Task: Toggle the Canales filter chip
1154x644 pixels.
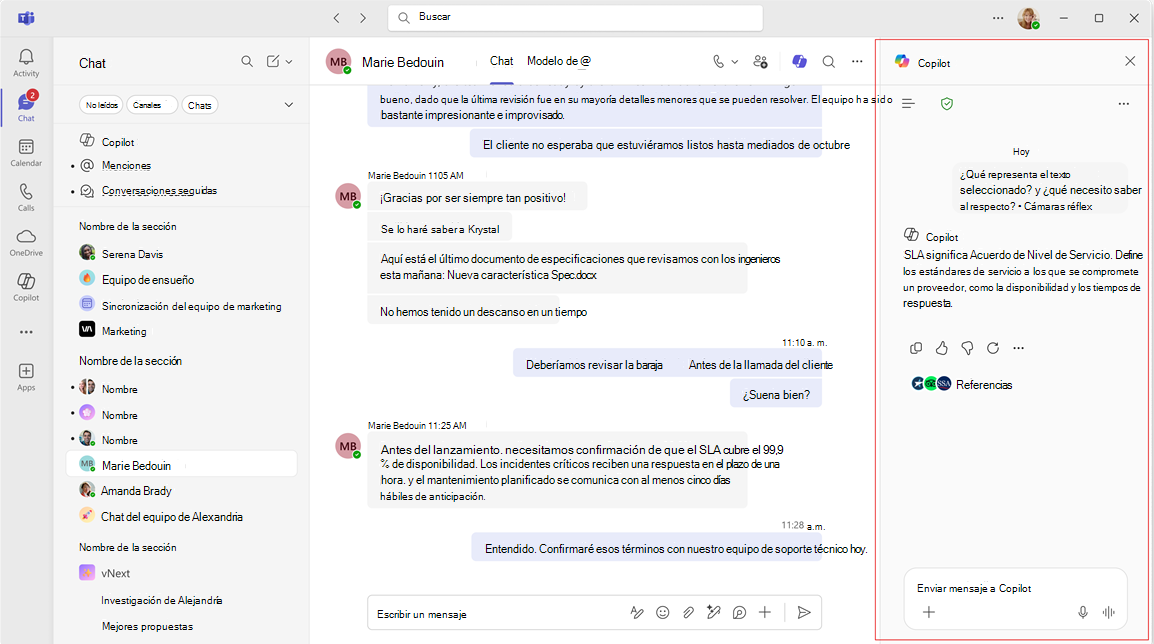Action: (152, 105)
